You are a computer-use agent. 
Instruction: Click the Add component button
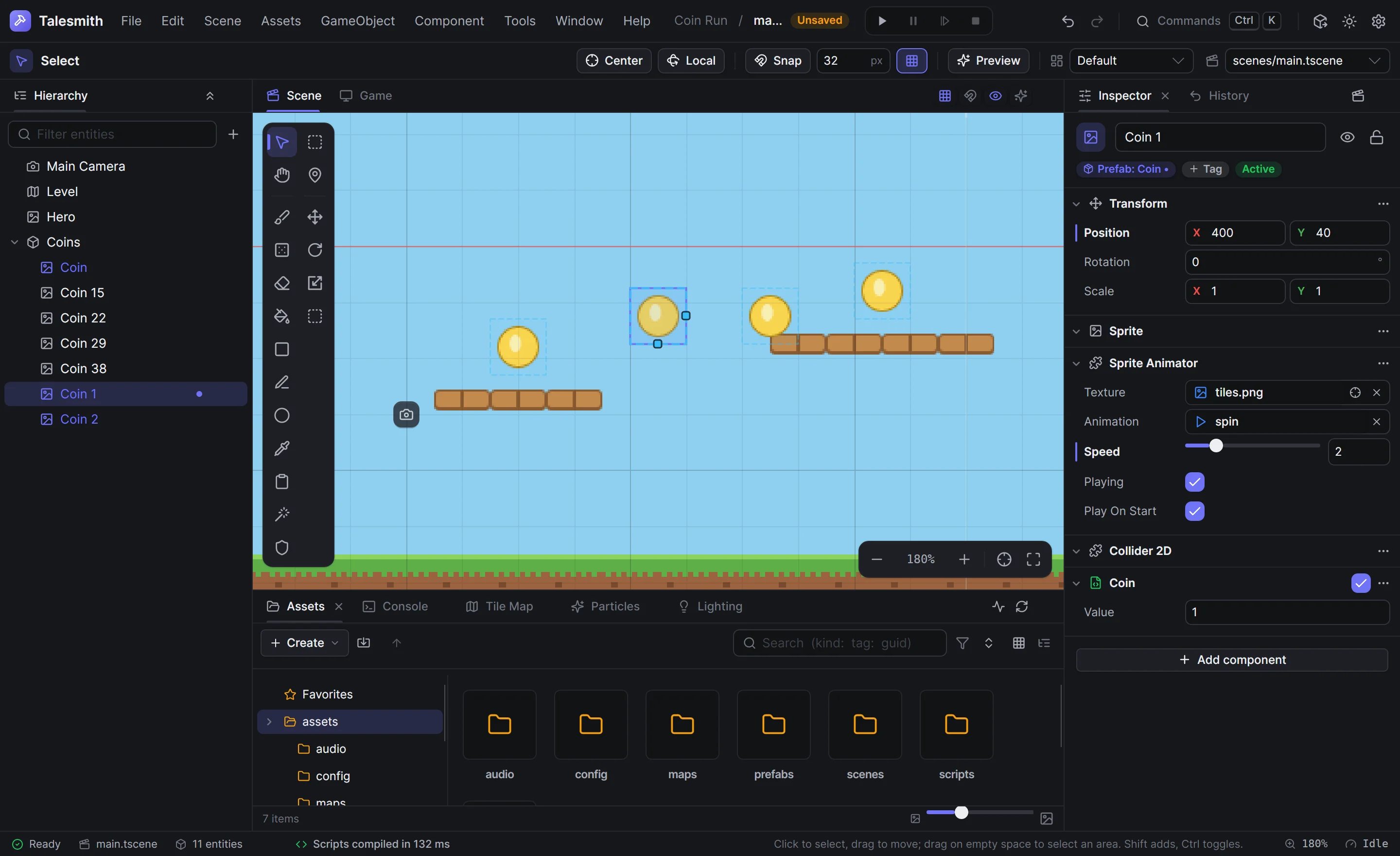[1232, 660]
